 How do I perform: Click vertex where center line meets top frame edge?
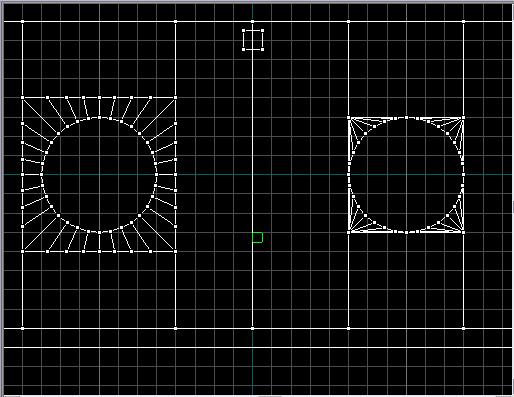point(252,22)
